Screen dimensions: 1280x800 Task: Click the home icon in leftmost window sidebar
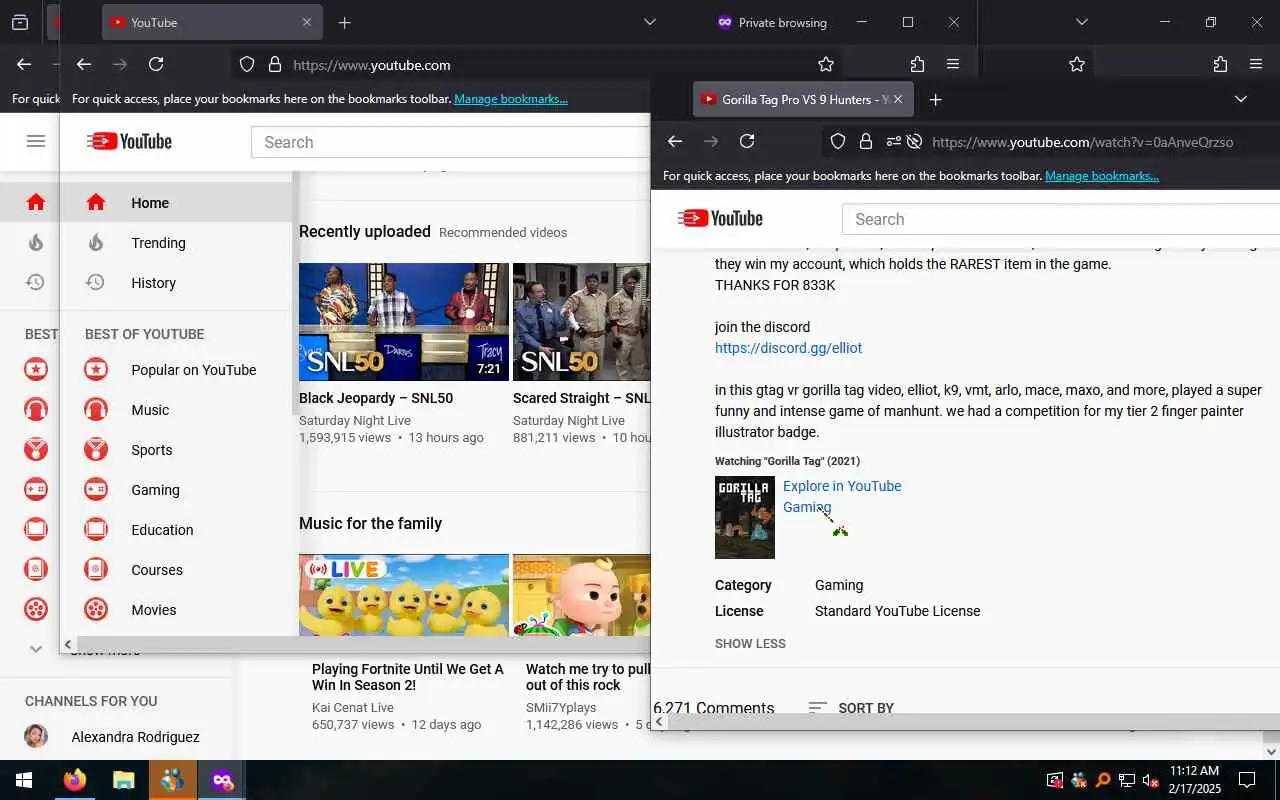click(x=36, y=202)
